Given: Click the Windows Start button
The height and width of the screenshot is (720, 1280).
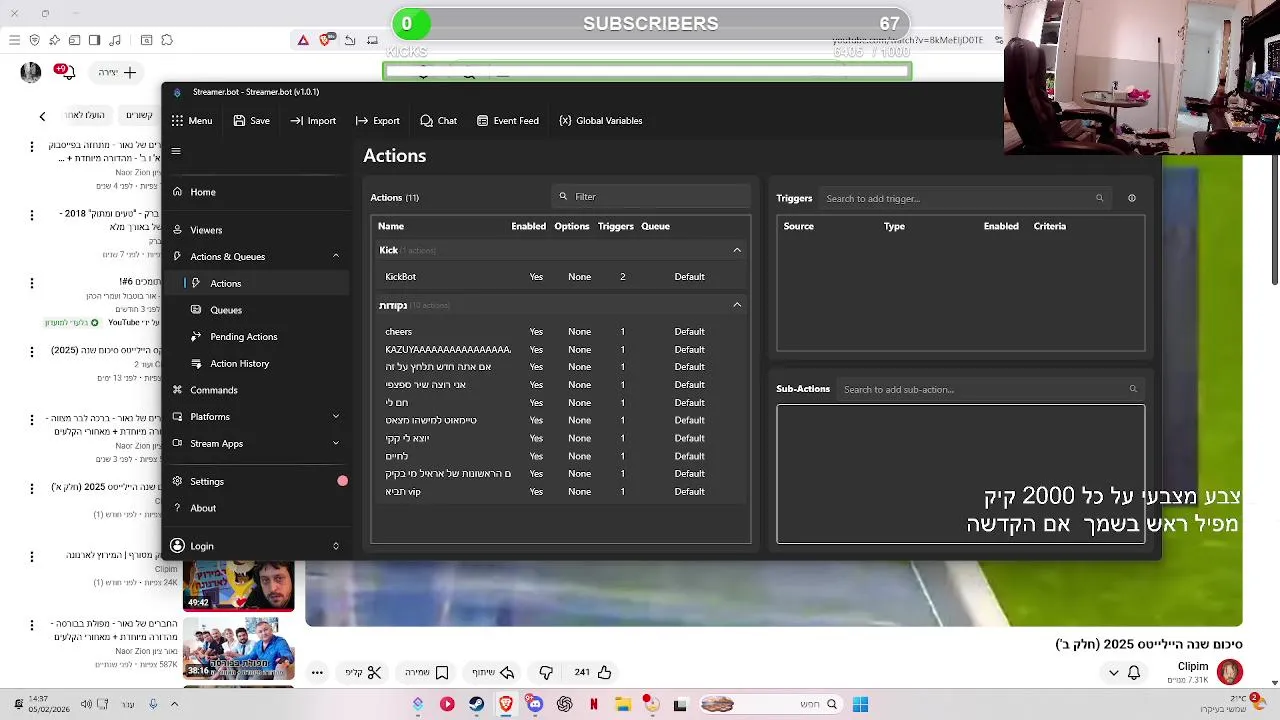Looking at the screenshot, I should tap(860, 704).
